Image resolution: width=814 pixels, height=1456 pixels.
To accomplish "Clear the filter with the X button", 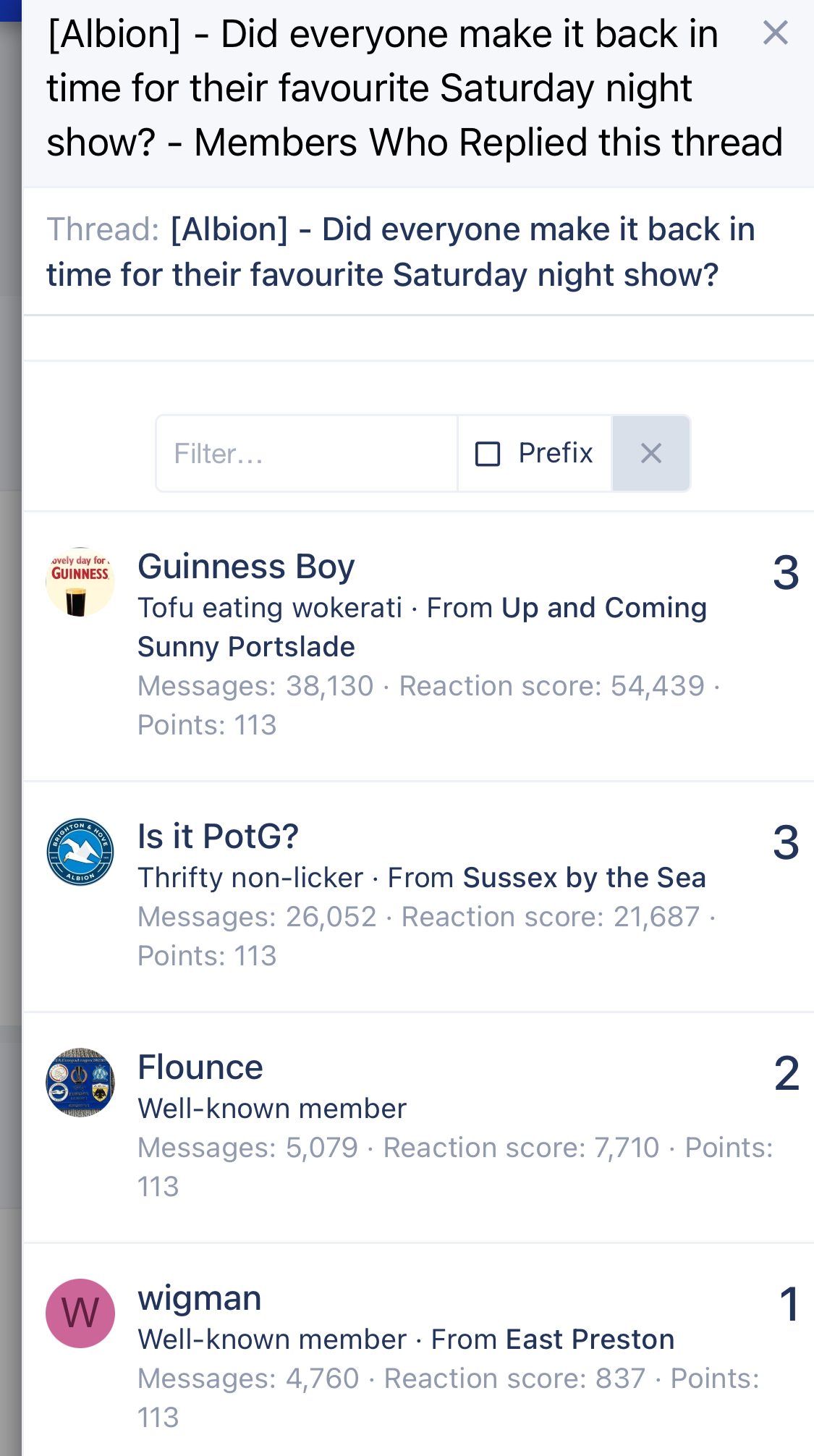I will (x=651, y=454).
